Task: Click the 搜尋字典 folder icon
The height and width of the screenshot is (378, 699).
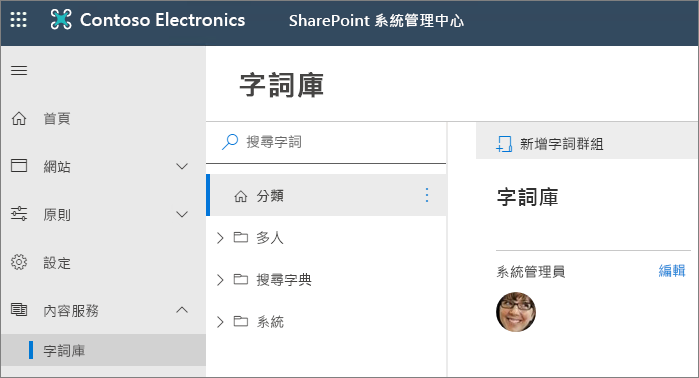Action: pos(241,279)
